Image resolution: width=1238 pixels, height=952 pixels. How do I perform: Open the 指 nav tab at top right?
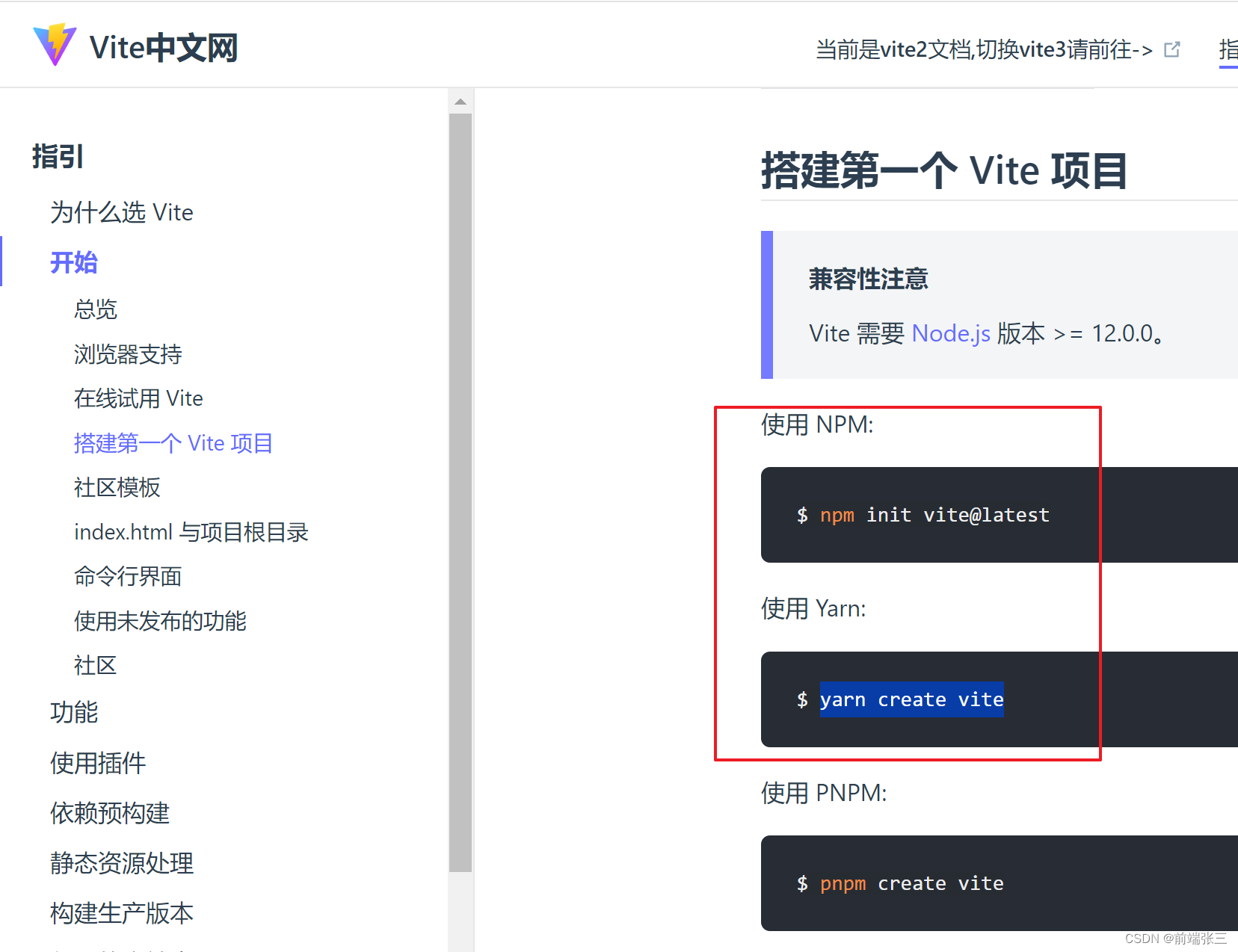click(x=1228, y=49)
